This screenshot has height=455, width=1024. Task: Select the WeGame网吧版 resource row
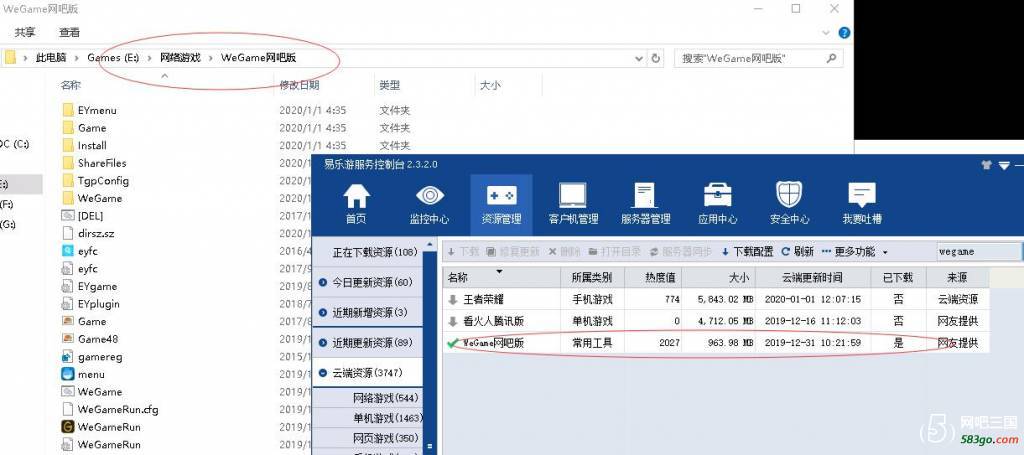click(716, 343)
